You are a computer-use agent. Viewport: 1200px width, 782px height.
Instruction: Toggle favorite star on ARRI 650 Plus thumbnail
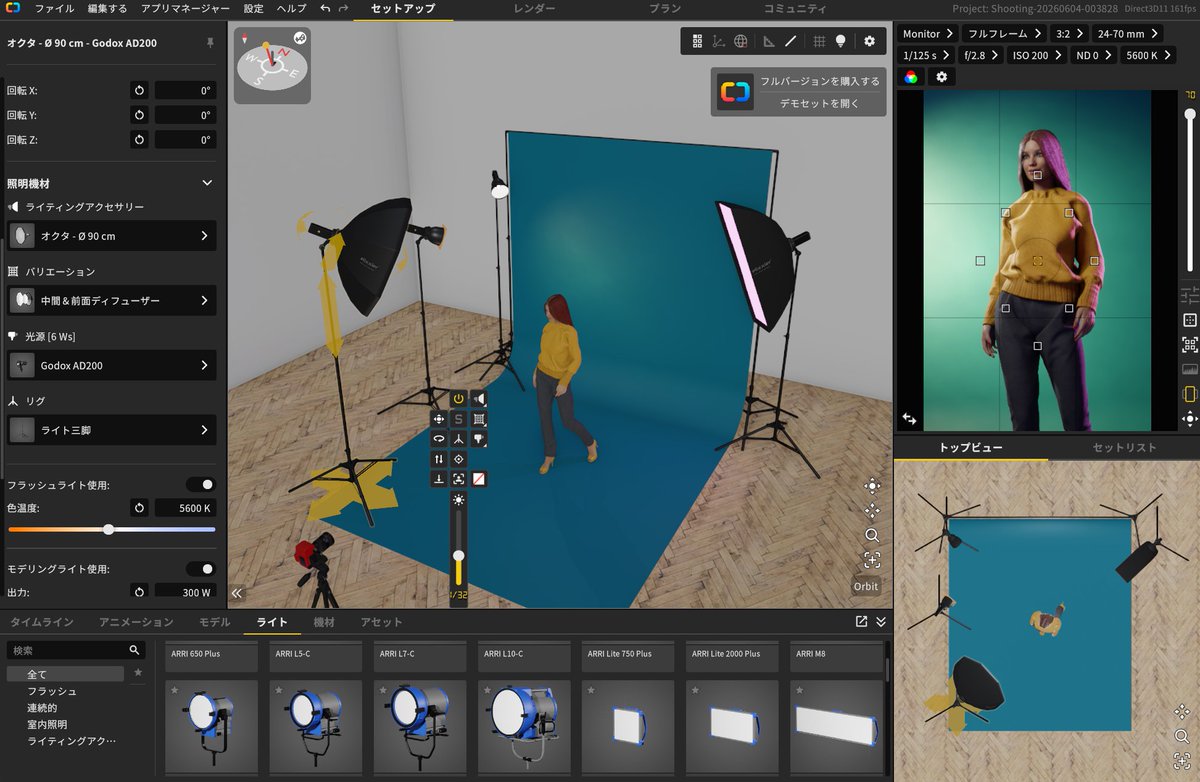174,689
